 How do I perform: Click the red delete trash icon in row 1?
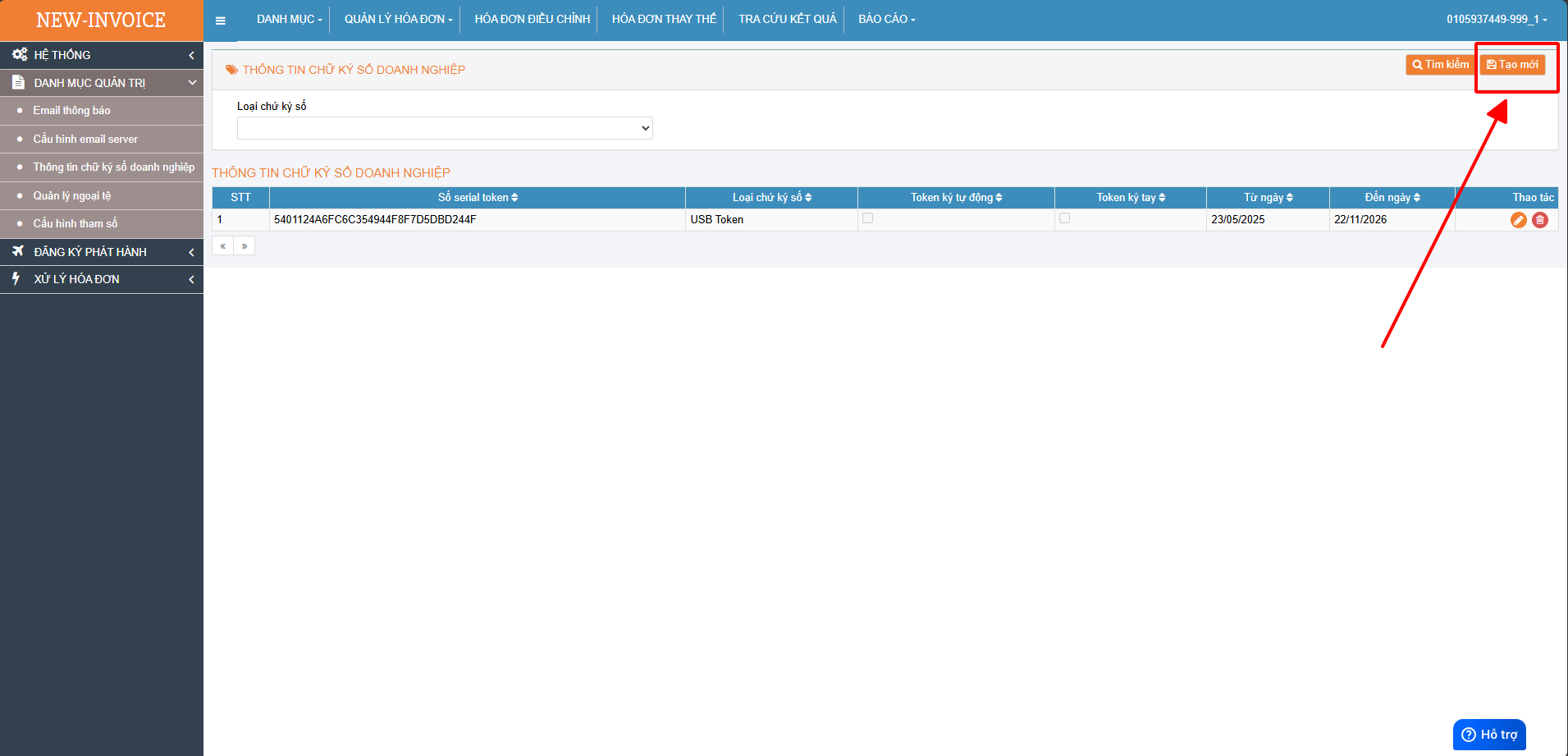pyautogui.click(x=1540, y=220)
